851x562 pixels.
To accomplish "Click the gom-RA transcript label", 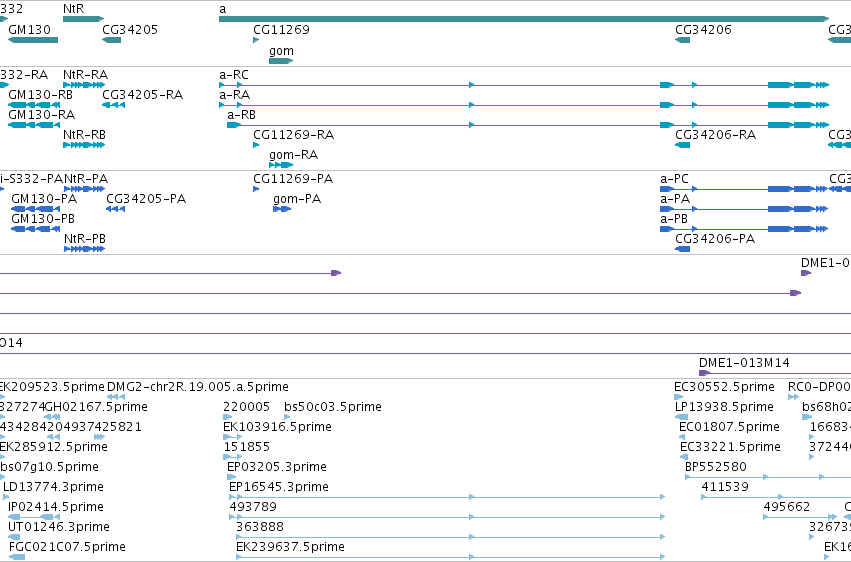I will (294, 155).
